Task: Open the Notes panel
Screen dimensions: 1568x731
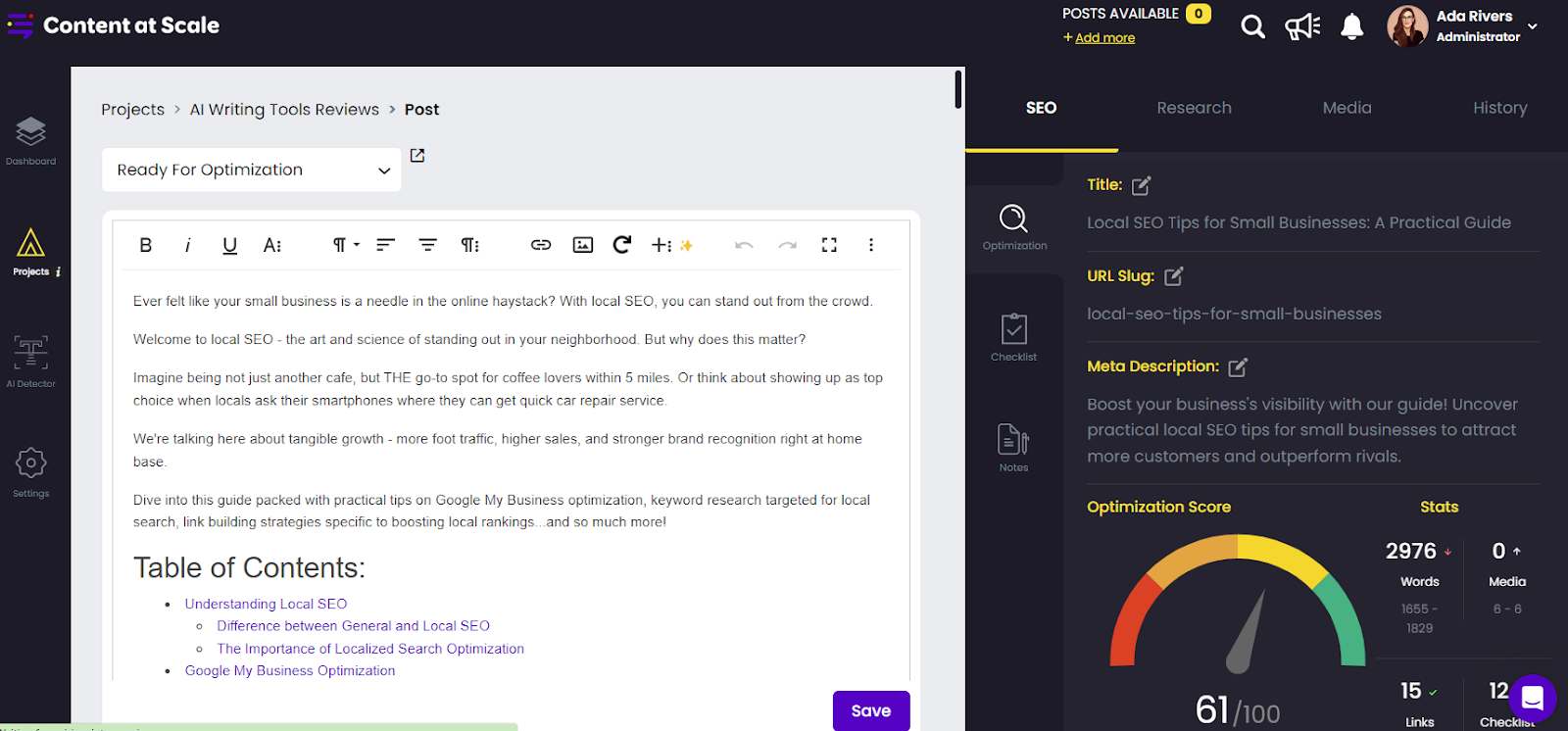Action: pos(1014,448)
